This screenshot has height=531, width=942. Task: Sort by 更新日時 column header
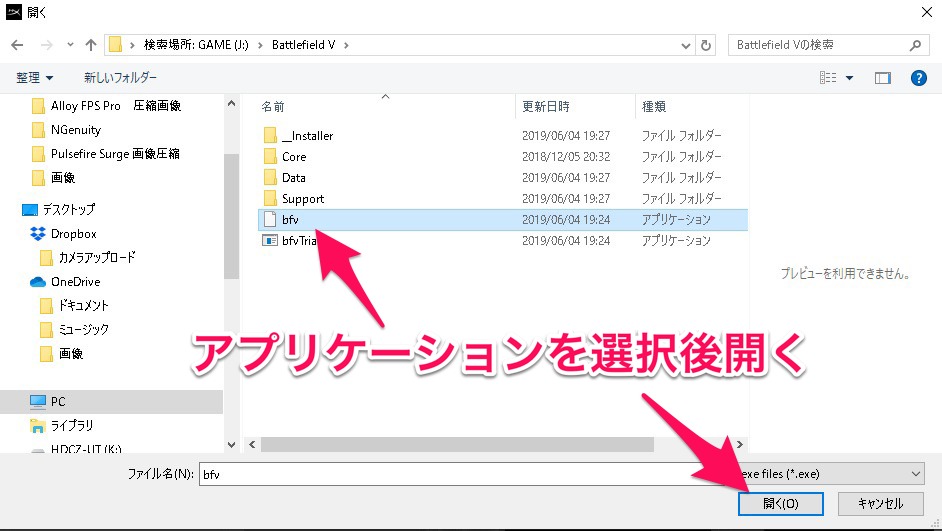pos(545,107)
